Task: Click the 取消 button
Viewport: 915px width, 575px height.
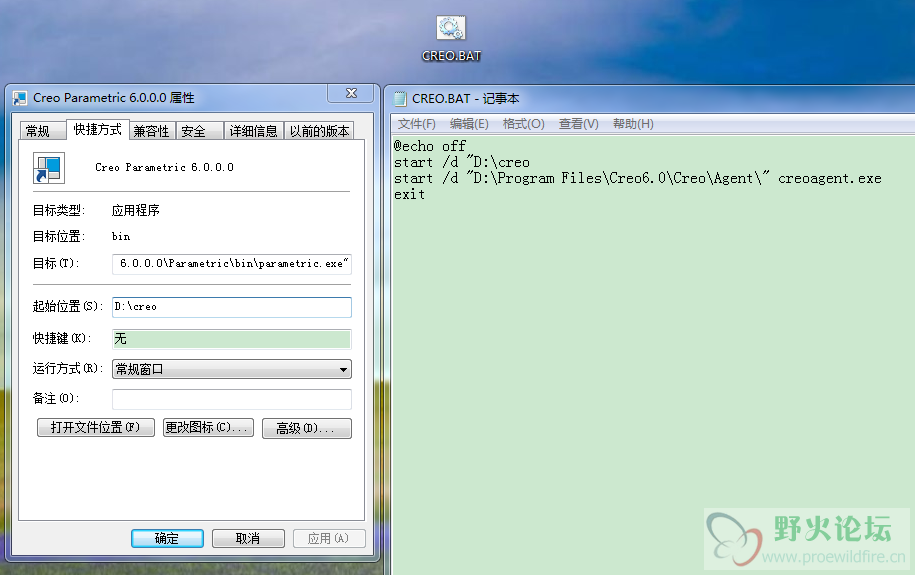Action: point(248,538)
